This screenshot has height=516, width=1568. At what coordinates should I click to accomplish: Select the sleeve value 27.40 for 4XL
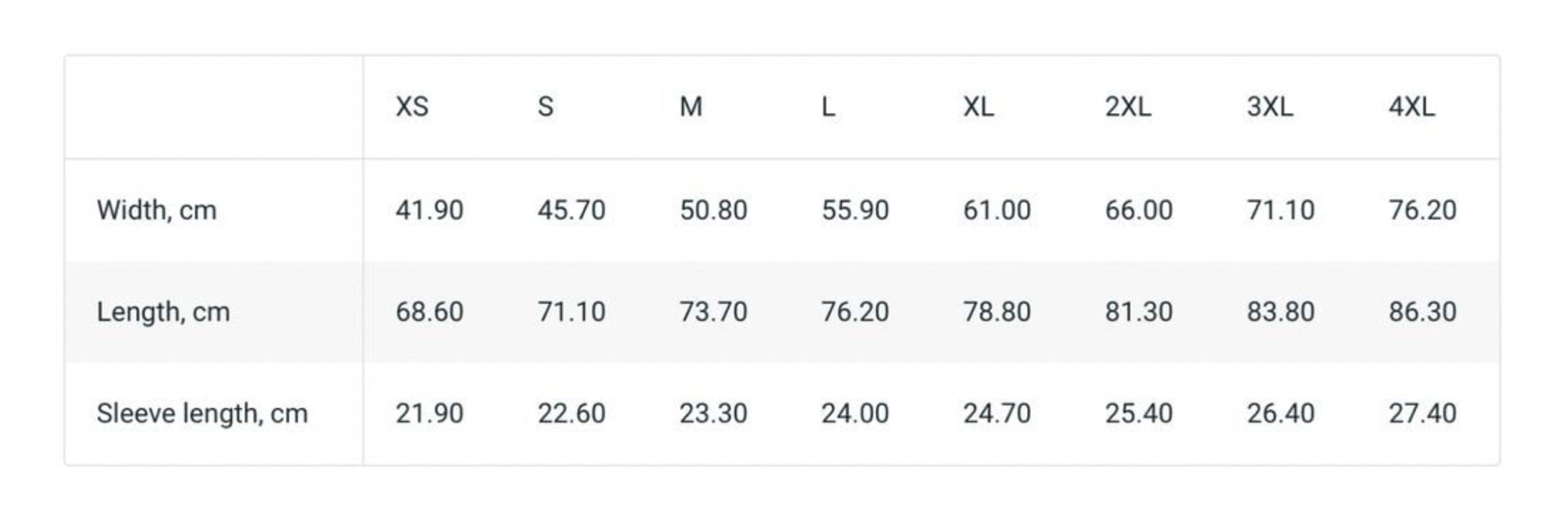1422,414
